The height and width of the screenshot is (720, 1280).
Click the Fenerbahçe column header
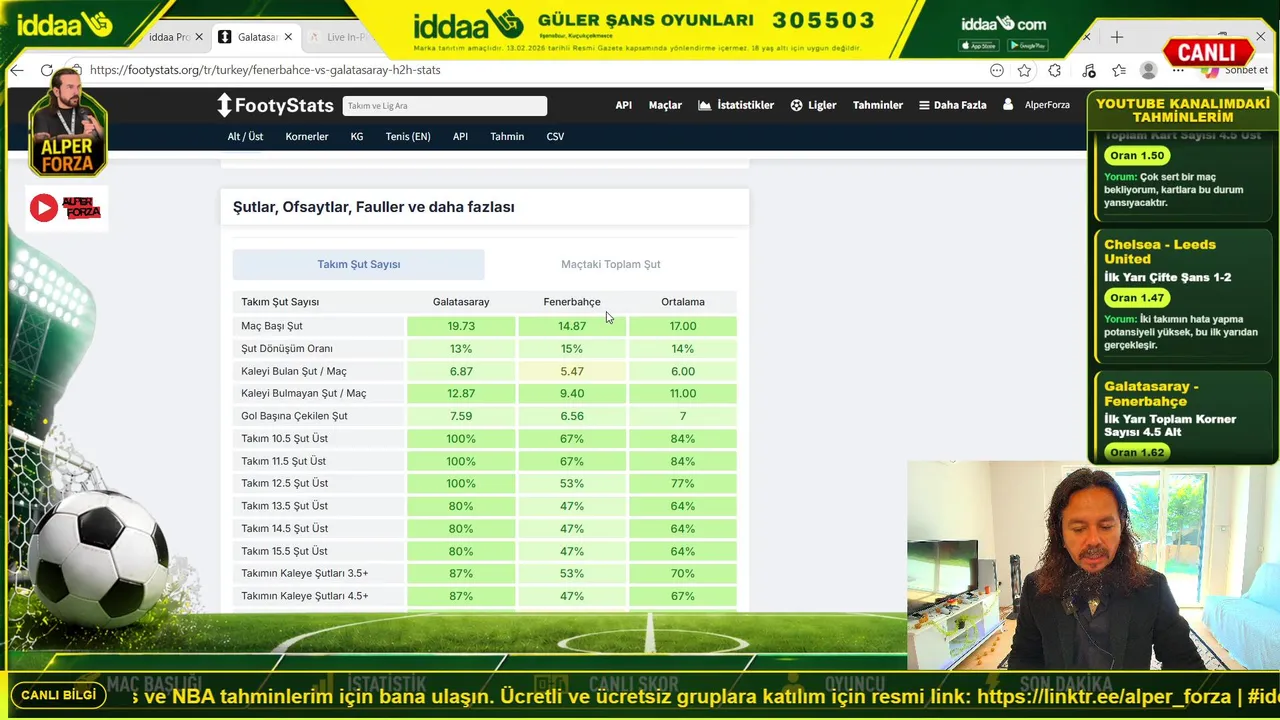point(572,302)
